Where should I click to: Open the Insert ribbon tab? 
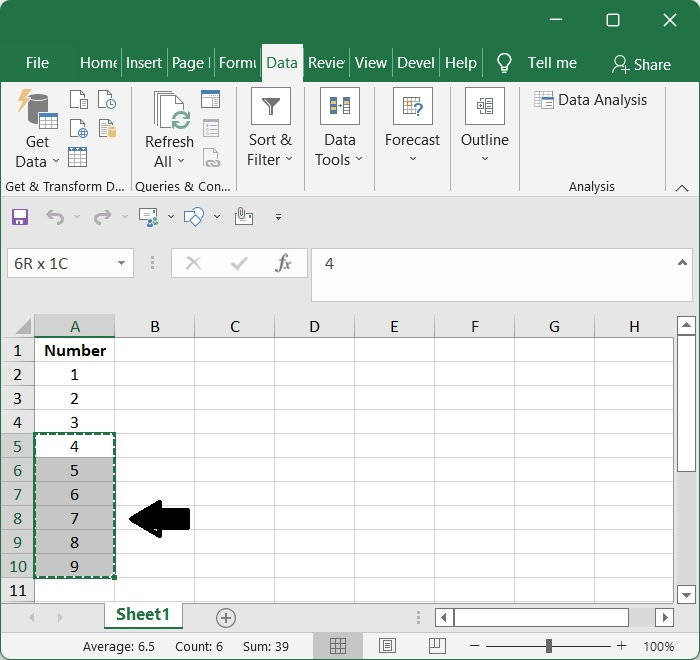point(143,62)
